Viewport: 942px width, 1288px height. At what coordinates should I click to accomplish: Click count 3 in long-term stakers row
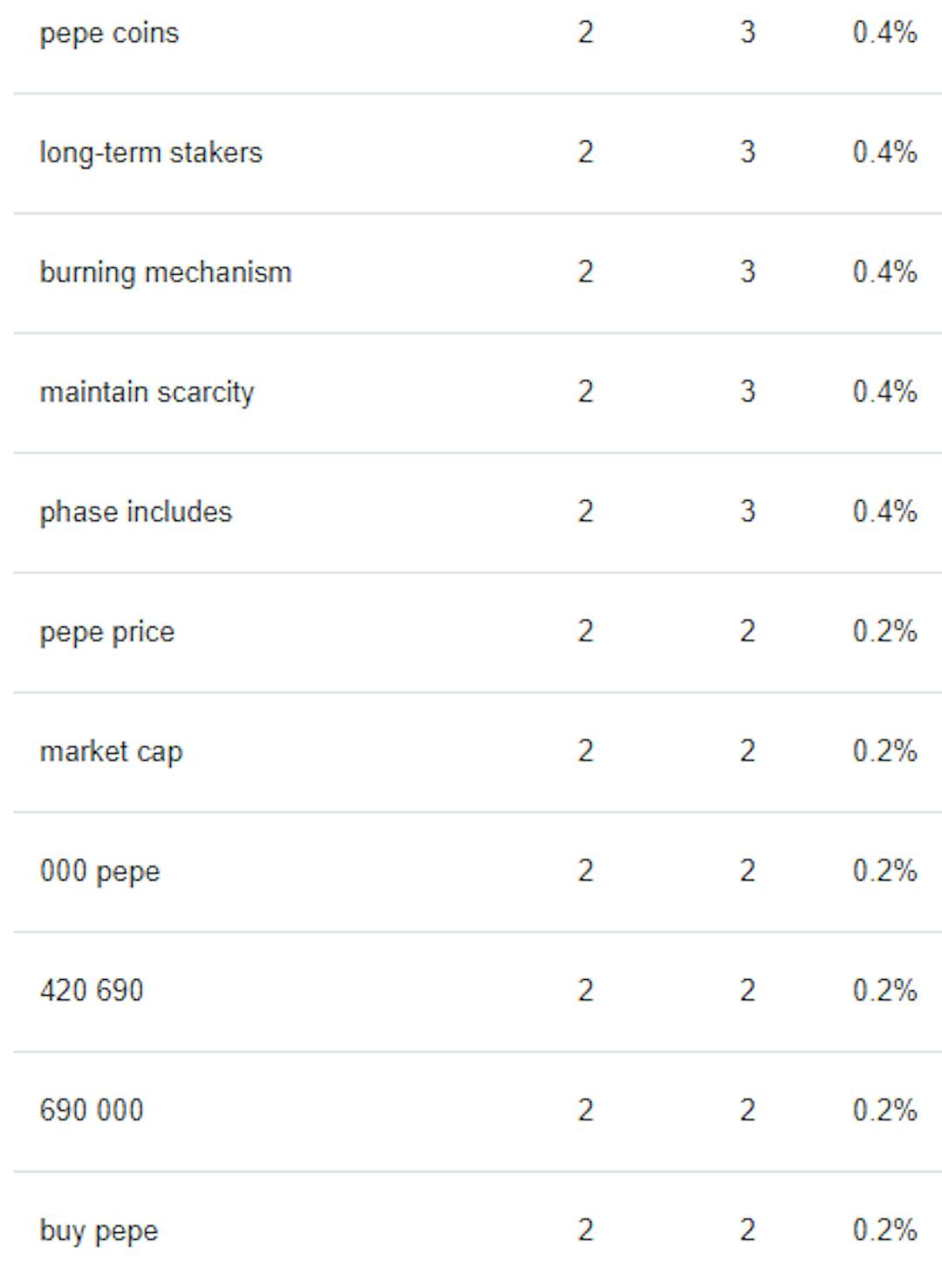tap(747, 152)
